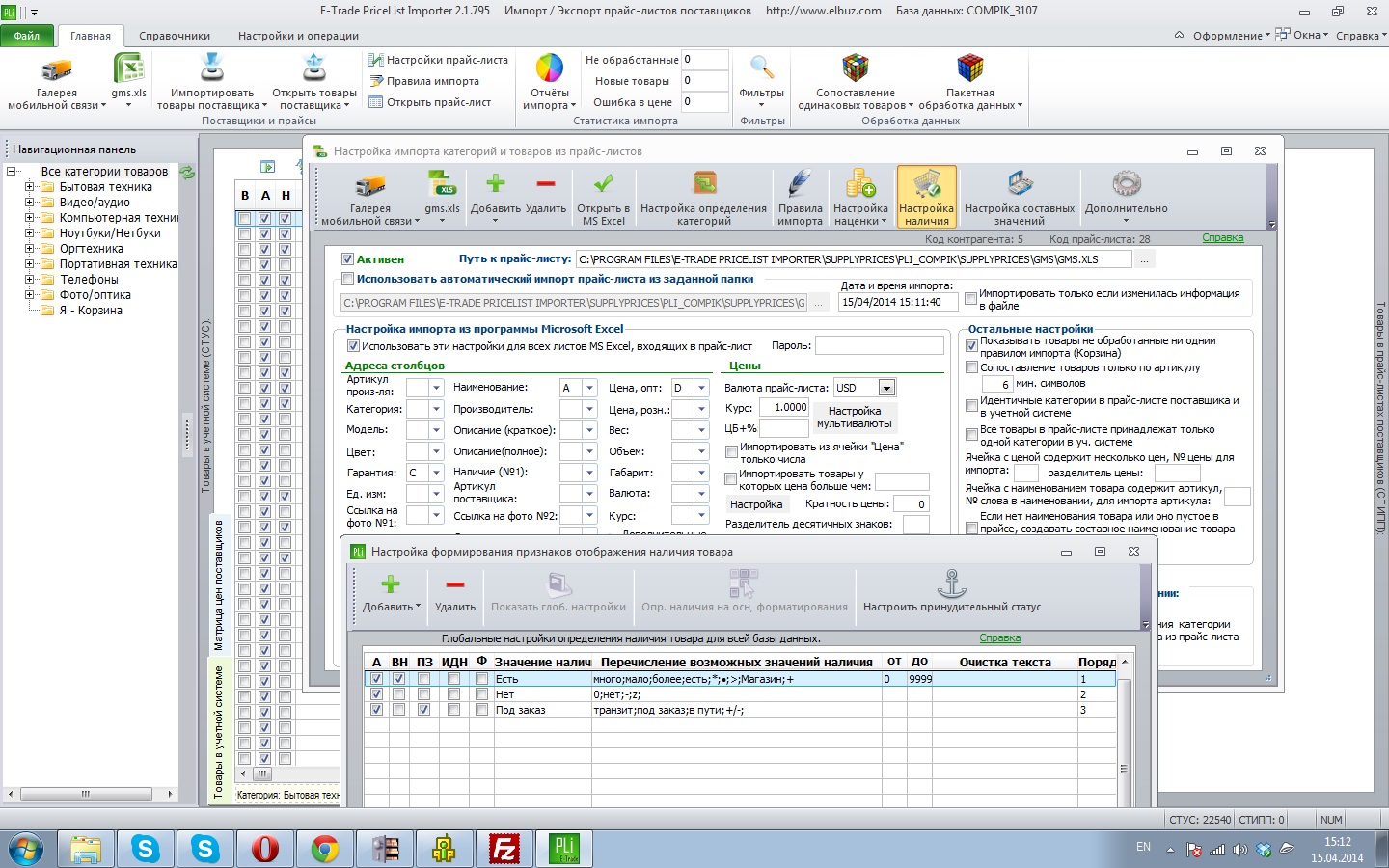Click the Кратность цены input field
1389x868 pixels.
(911, 503)
